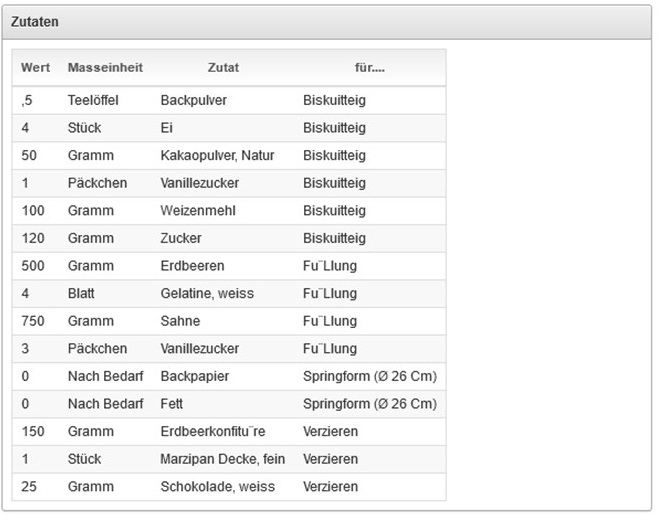Click the Backpapier cell

tap(194, 376)
